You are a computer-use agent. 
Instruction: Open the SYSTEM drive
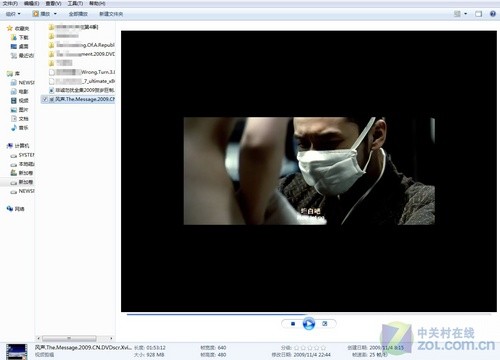(x=22, y=155)
